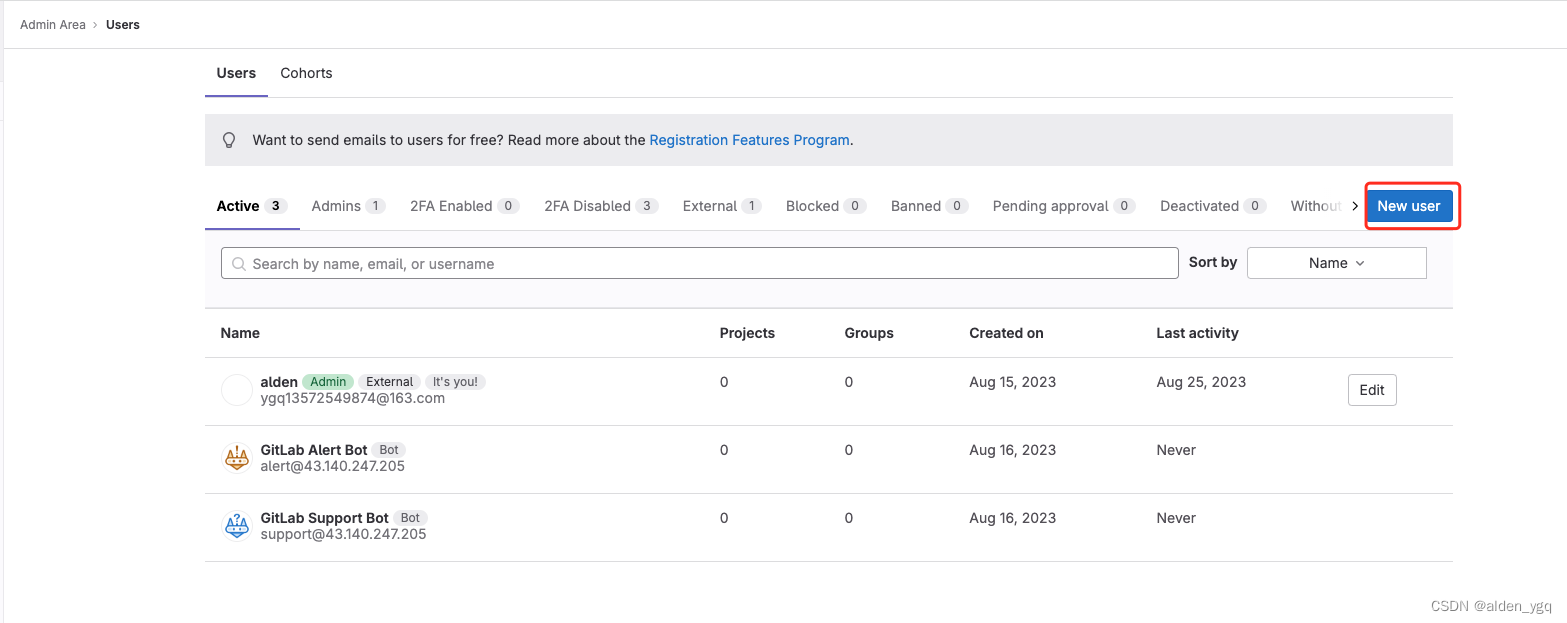Screen dimensions: 1567x623
Task: Switch to the Cohorts tab
Action: pos(306,73)
